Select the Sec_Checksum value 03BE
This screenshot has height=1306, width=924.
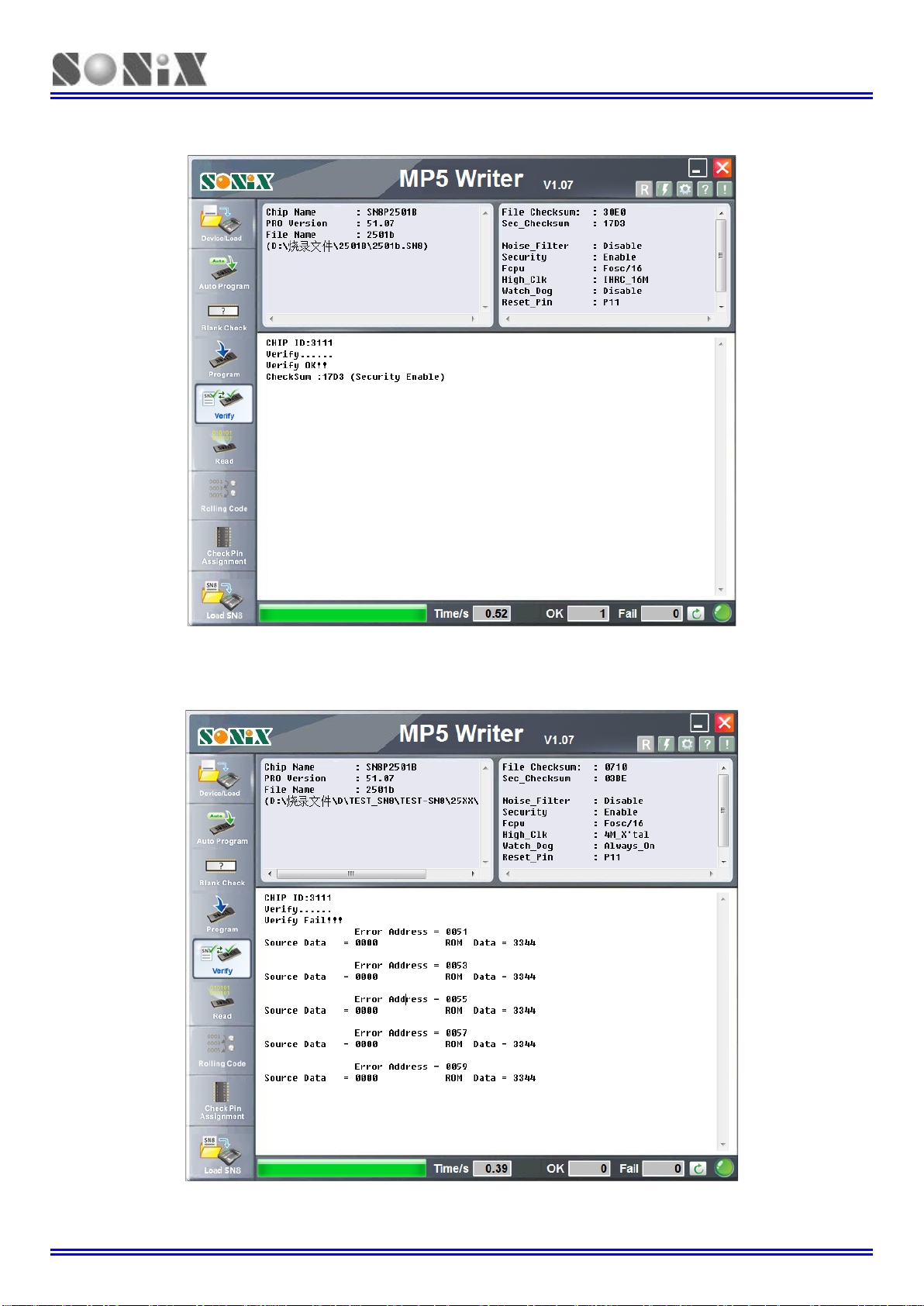(x=616, y=778)
